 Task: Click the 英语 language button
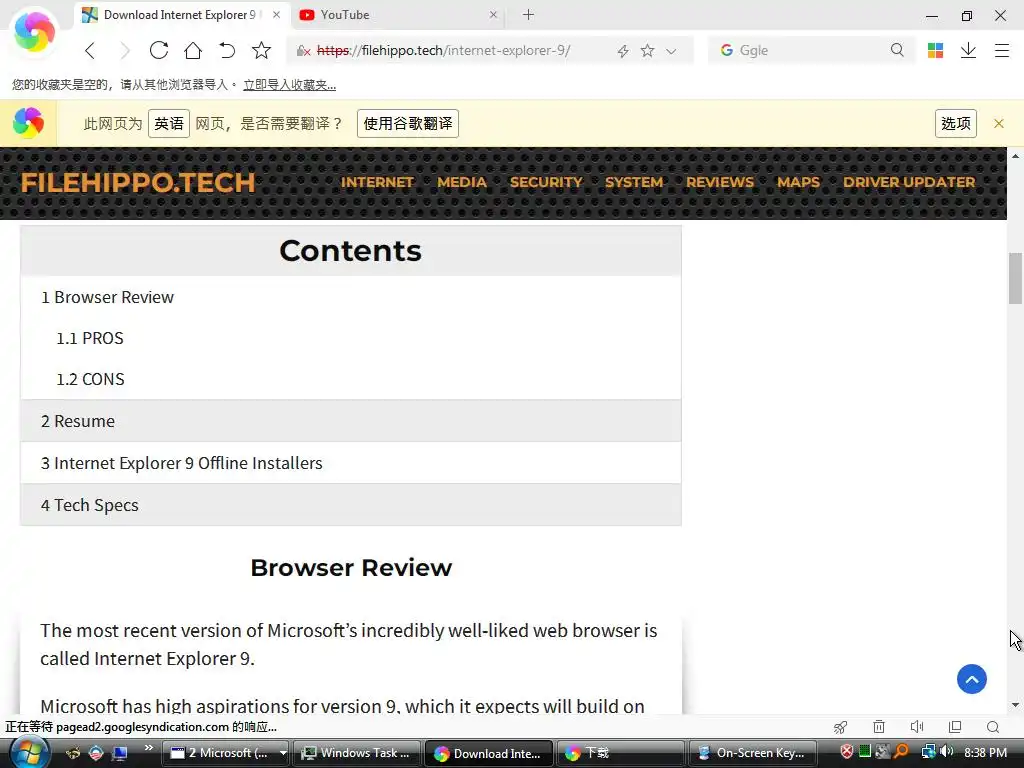click(168, 123)
